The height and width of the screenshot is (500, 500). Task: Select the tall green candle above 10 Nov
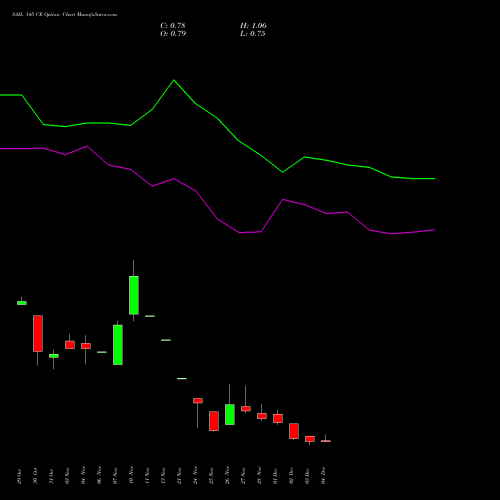134,295
